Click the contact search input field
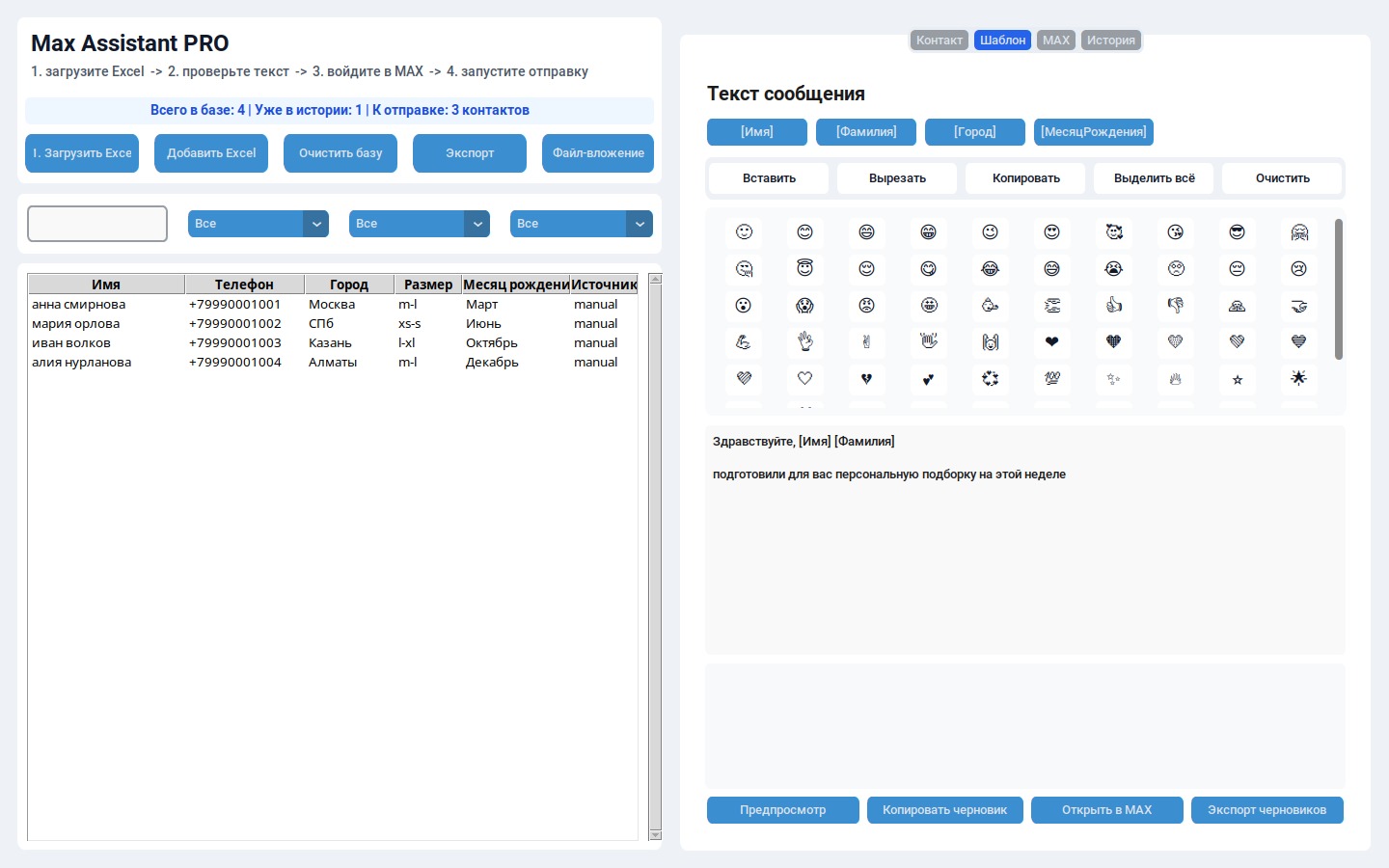Viewport: 1389px width, 868px height. tap(97, 224)
